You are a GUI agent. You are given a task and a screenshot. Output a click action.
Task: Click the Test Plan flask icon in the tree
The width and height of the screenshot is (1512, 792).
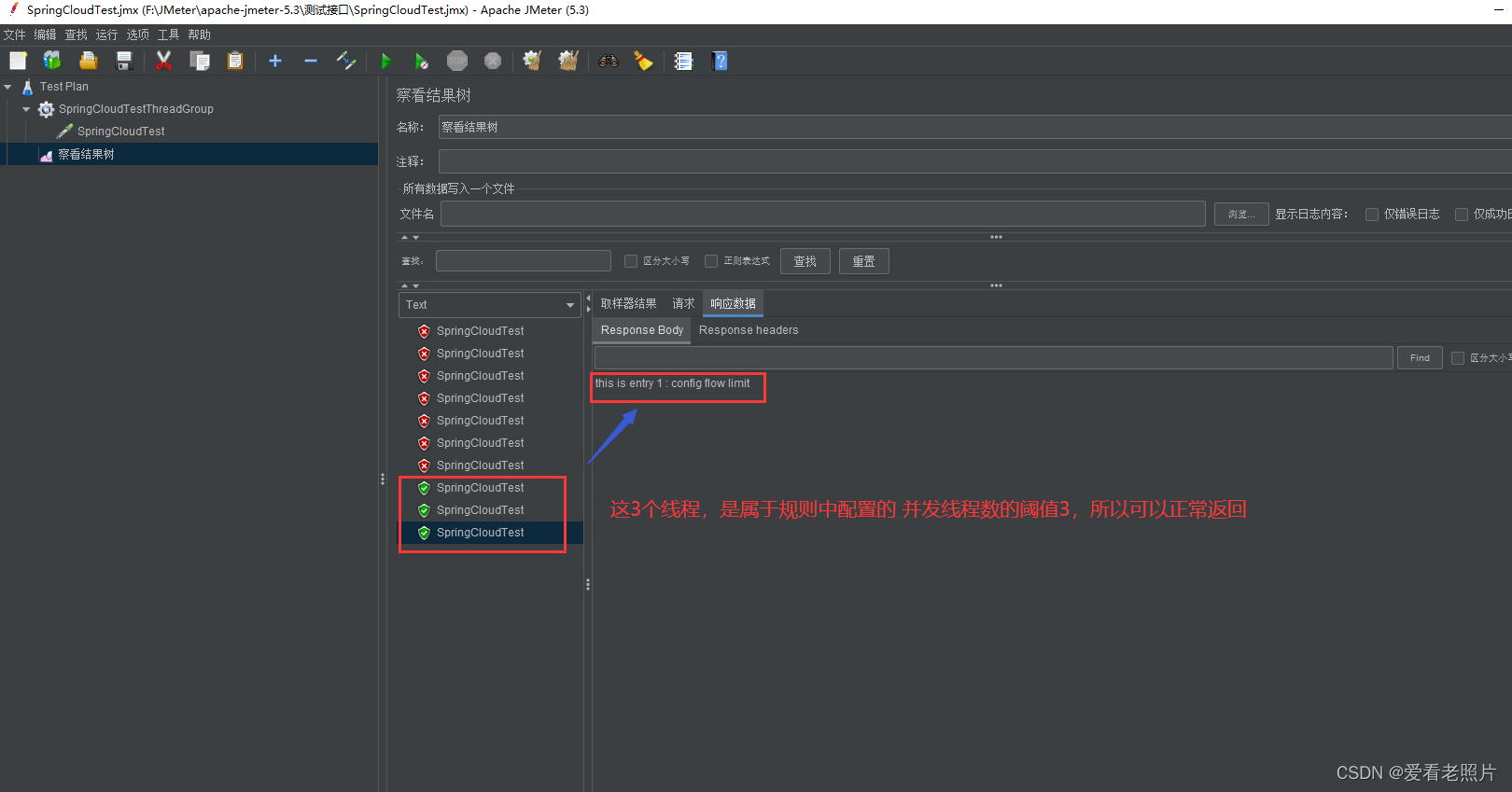[x=27, y=87]
